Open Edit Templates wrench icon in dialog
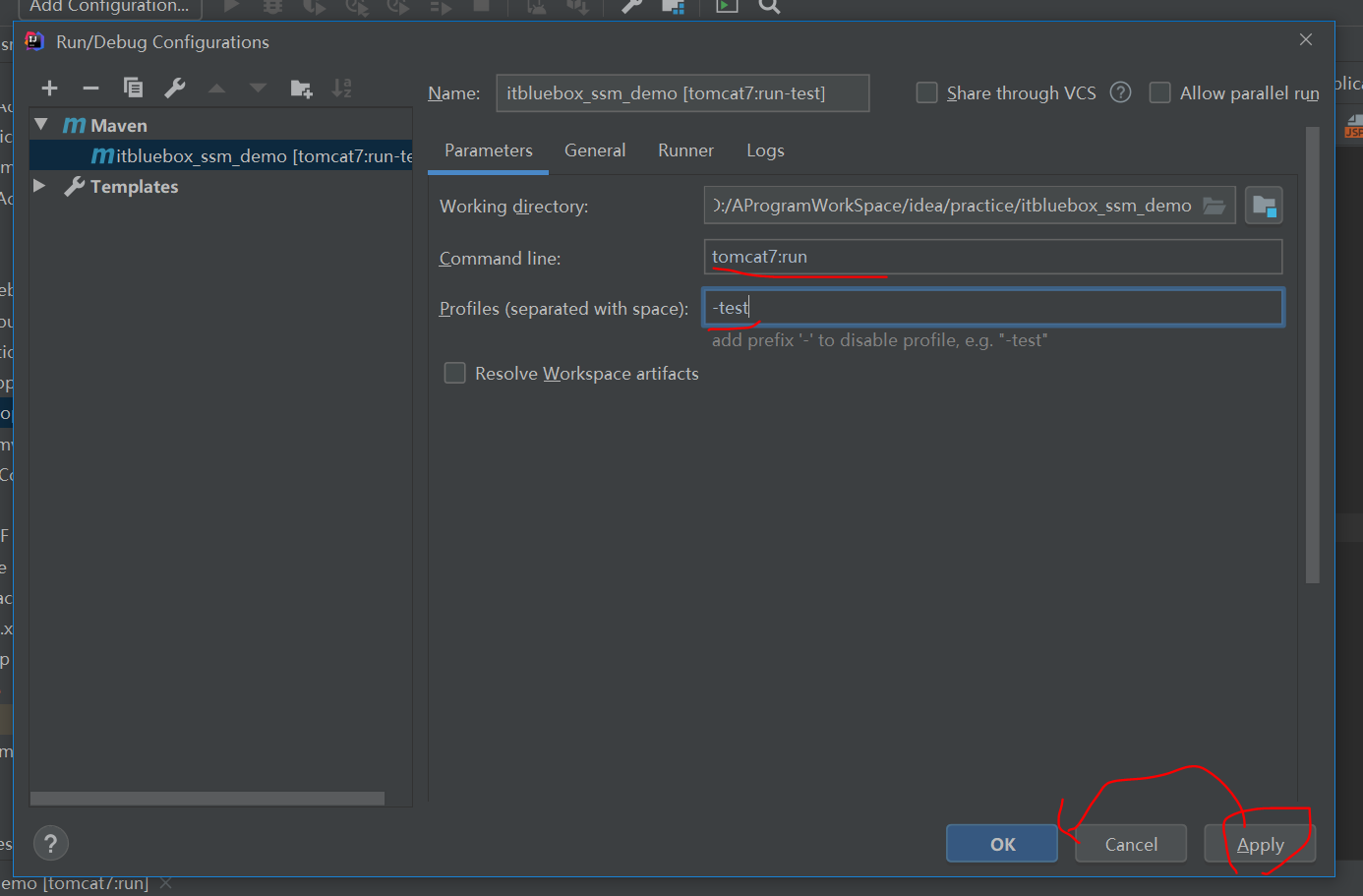Image resolution: width=1363 pixels, height=896 pixels. coord(175,89)
